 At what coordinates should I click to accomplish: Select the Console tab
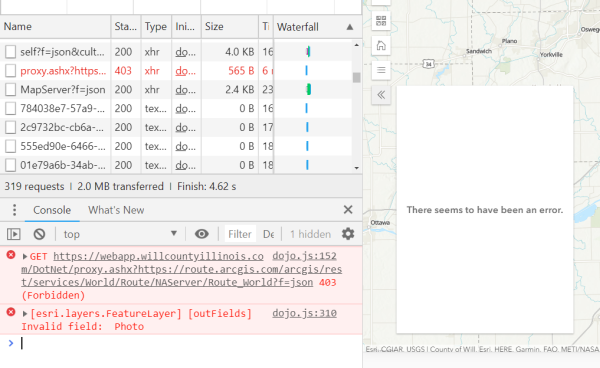52,210
